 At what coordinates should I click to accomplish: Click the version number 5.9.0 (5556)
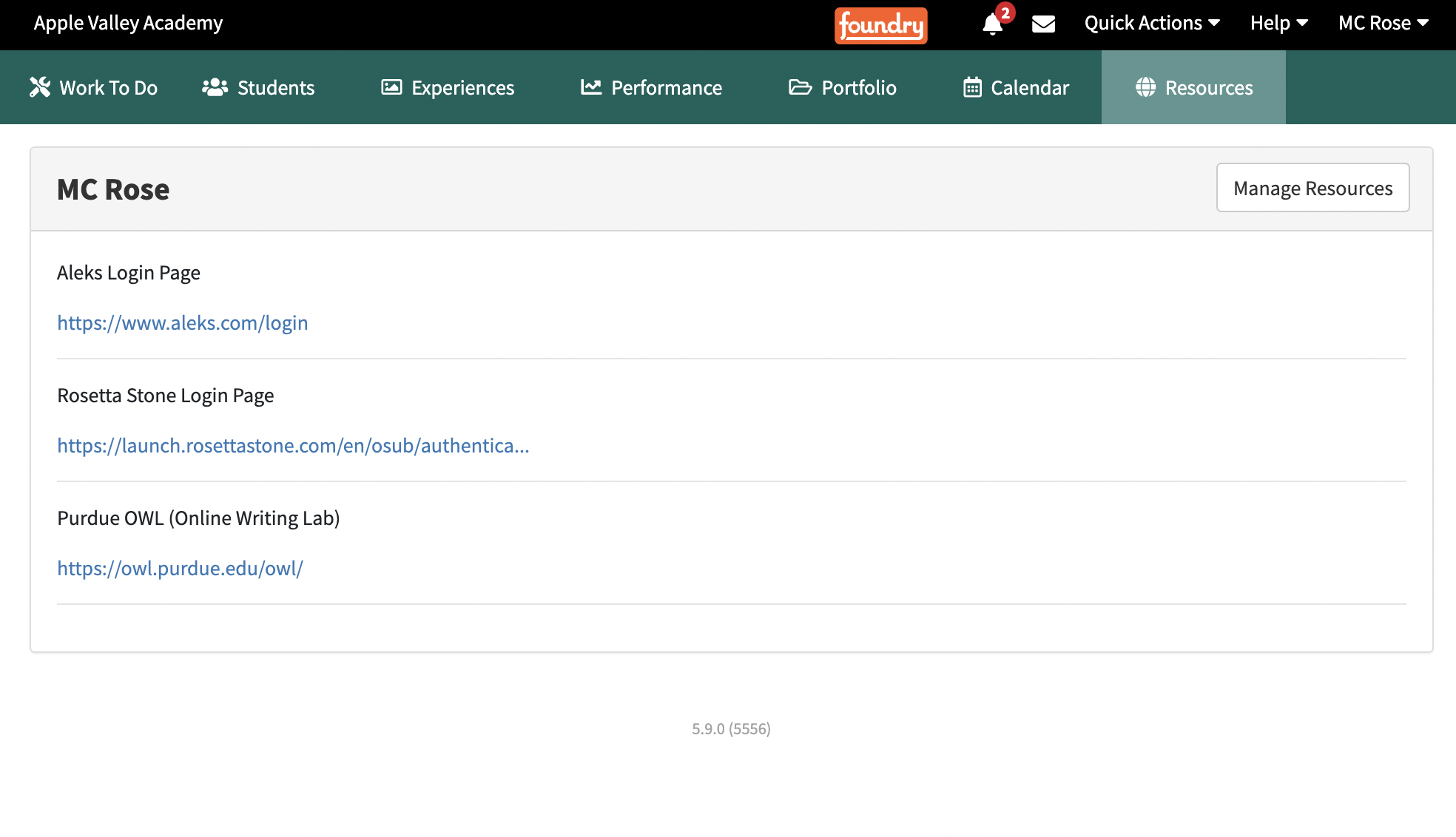pos(731,729)
